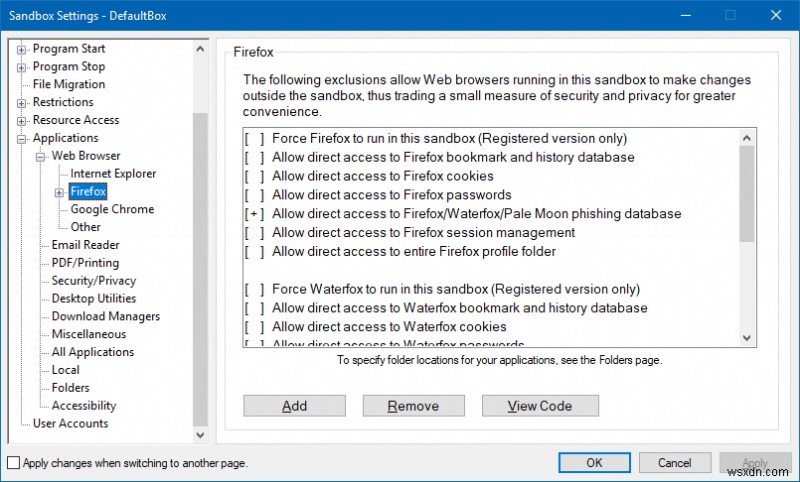Expand the Firefox tree node

[x=60, y=192]
